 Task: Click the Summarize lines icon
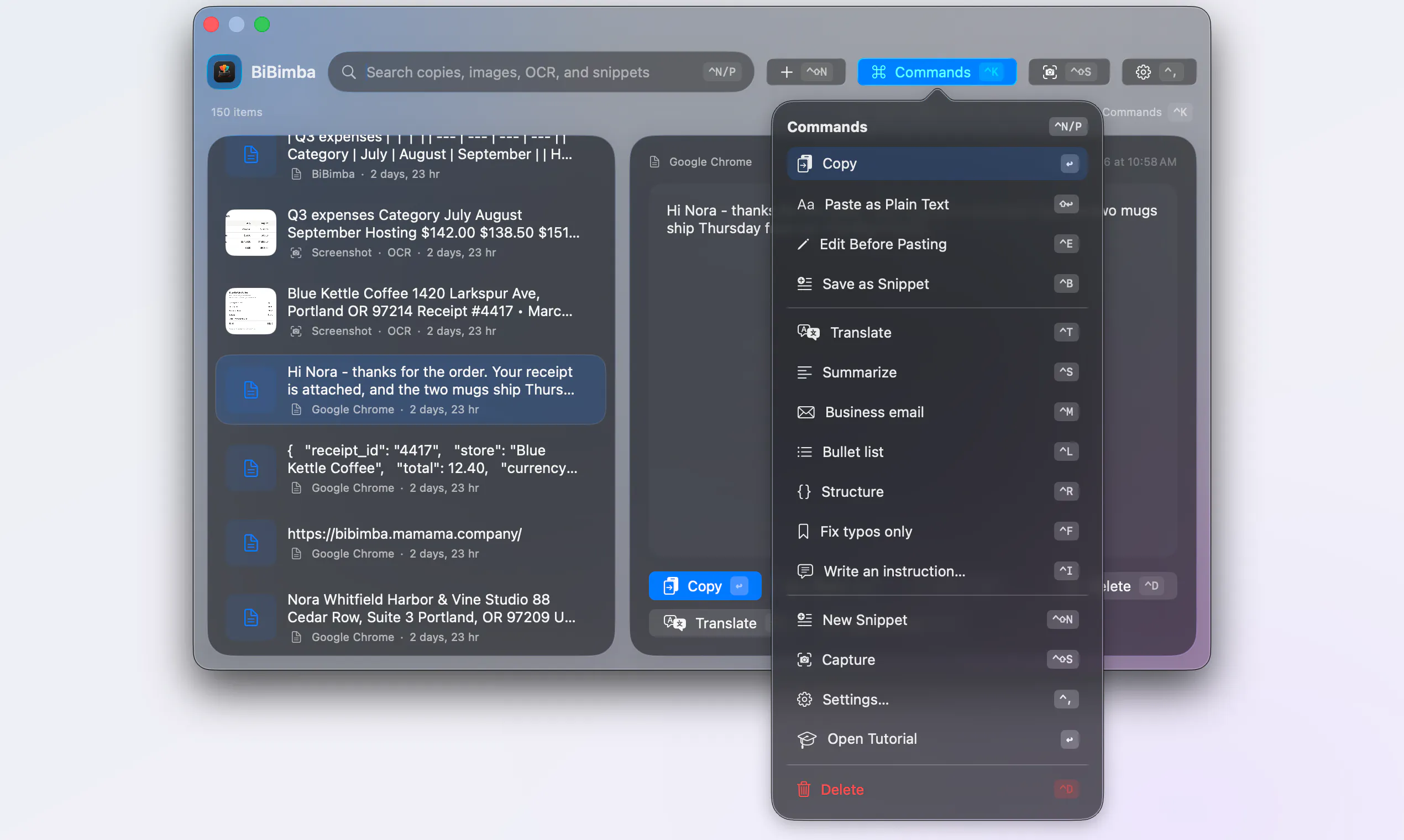coord(804,372)
